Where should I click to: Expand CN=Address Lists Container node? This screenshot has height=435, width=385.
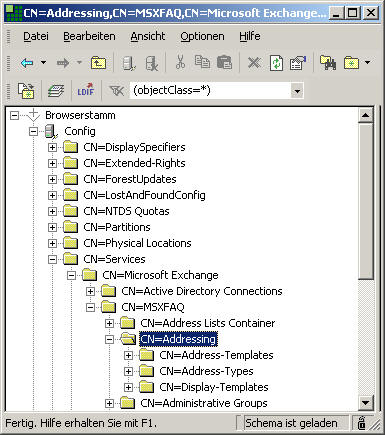pos(109,323)
